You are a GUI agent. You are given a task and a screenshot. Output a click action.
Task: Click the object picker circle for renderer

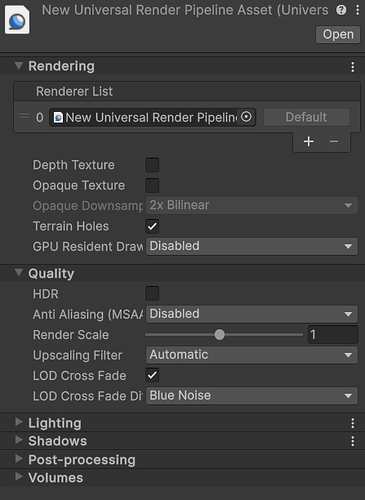pos(246,117)
